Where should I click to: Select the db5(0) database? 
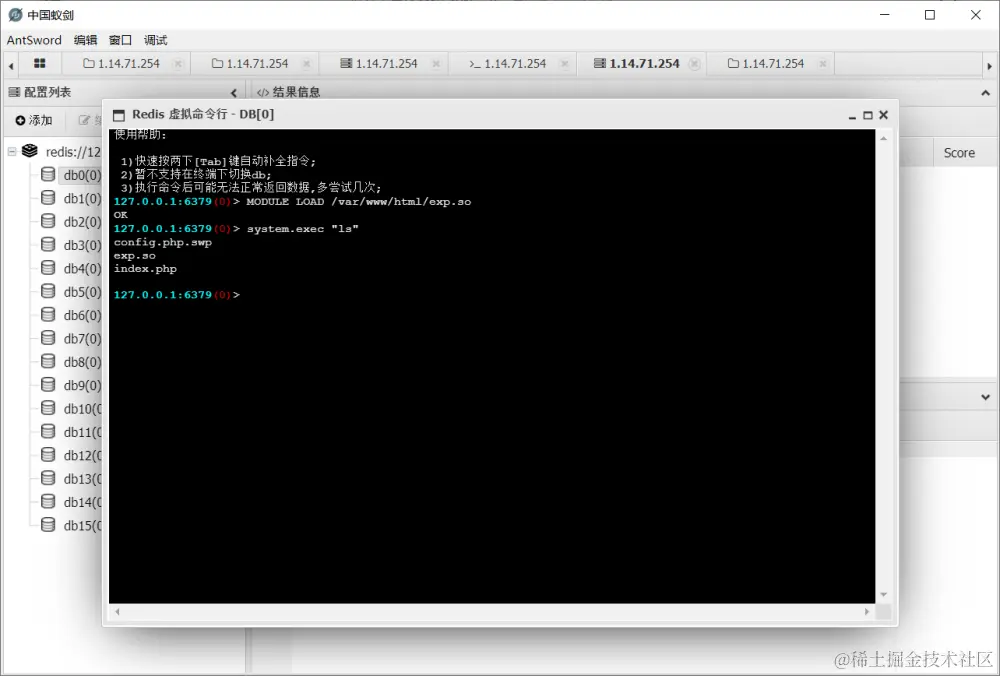click(82, 292)
